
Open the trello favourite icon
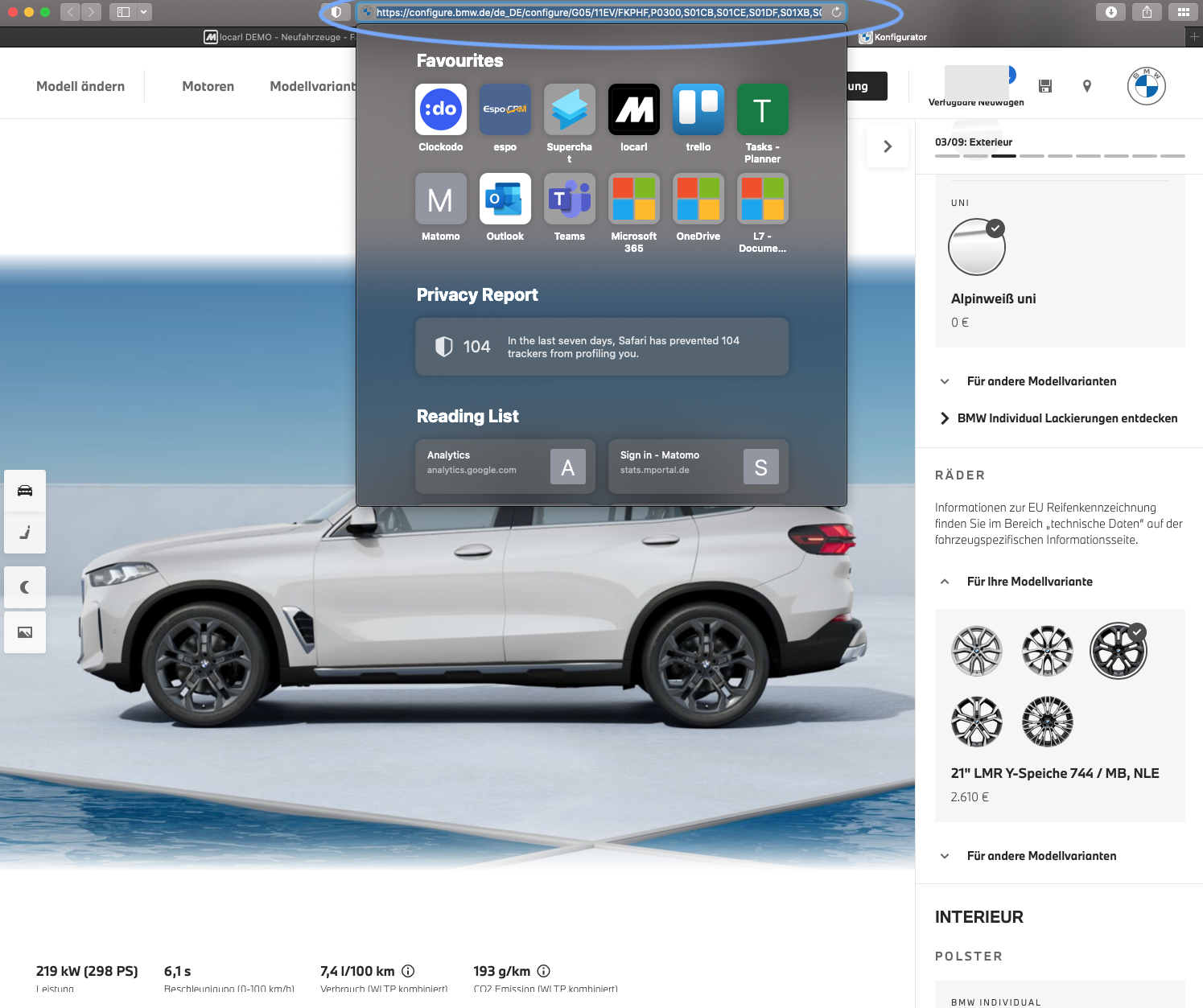(698, 109)
